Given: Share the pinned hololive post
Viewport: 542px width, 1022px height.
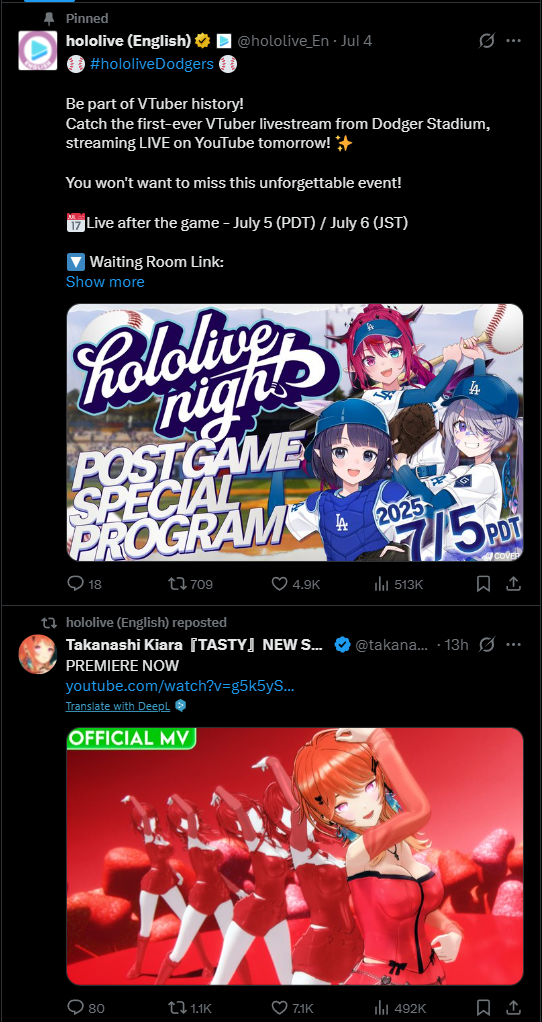Looking at the screenshot, I should [513, 583].
